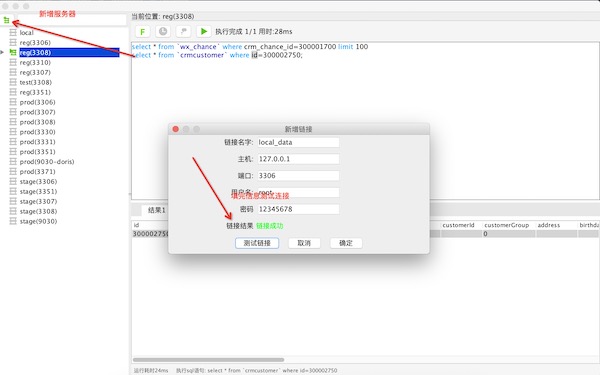Click the 密码 password input field

(x=298, y=209)
